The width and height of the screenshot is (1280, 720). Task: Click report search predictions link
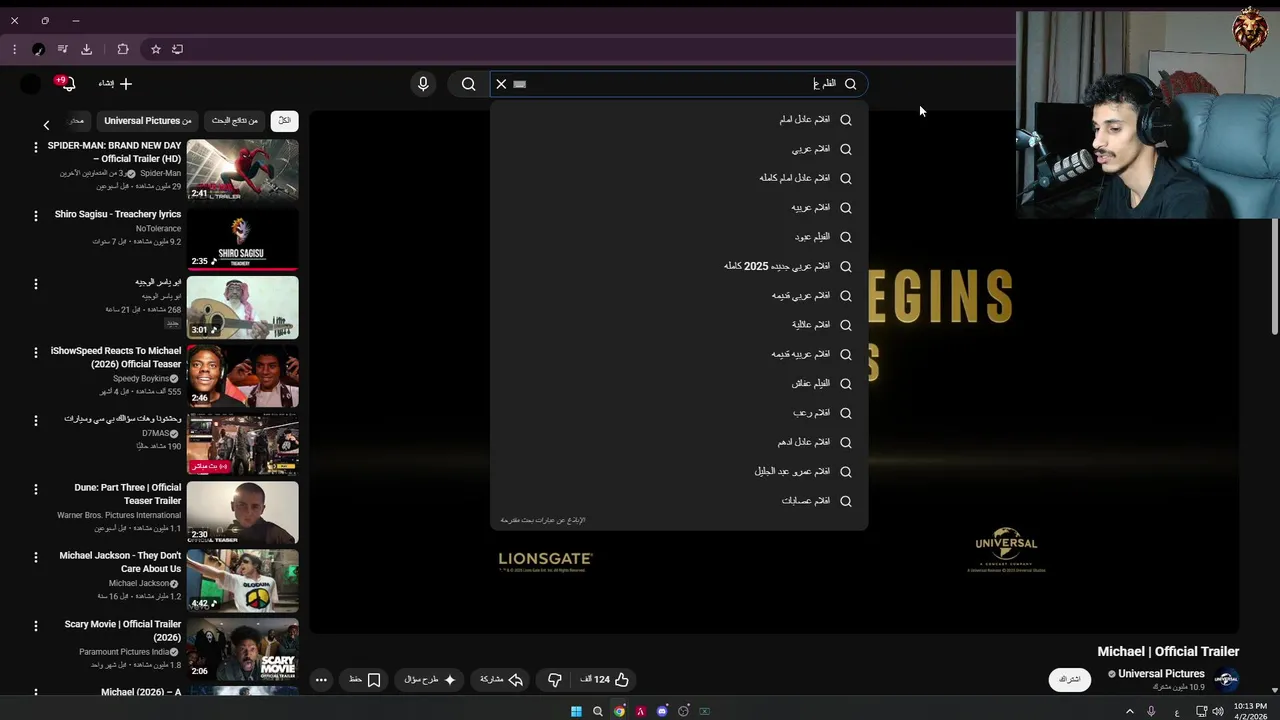[543, 520]
